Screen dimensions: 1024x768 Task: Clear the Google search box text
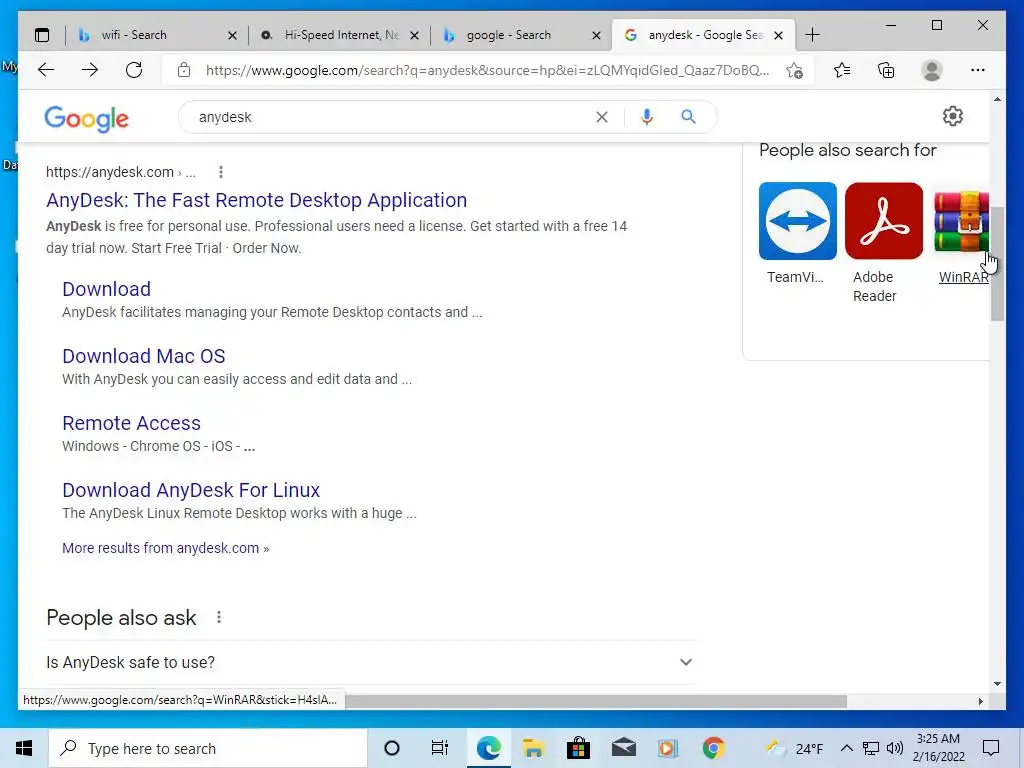601,117
